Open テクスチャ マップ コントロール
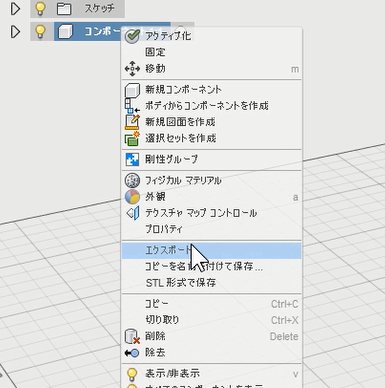This screenshot has height=388, width=385. click(x=212, y=213)
